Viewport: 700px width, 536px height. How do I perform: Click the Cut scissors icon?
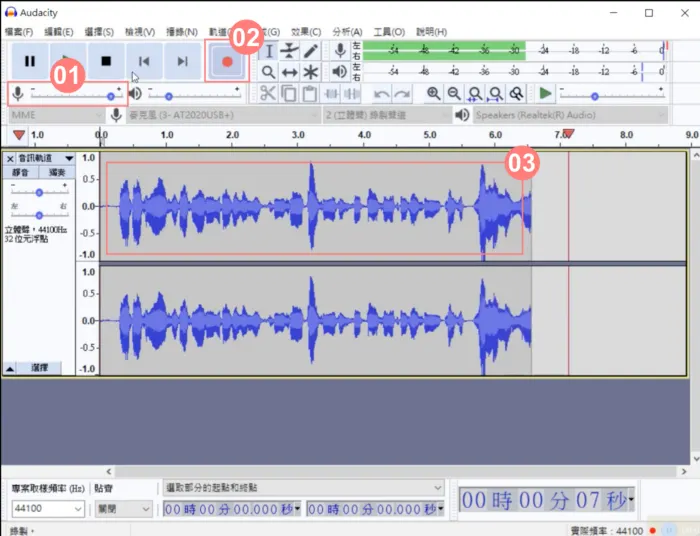268,94
